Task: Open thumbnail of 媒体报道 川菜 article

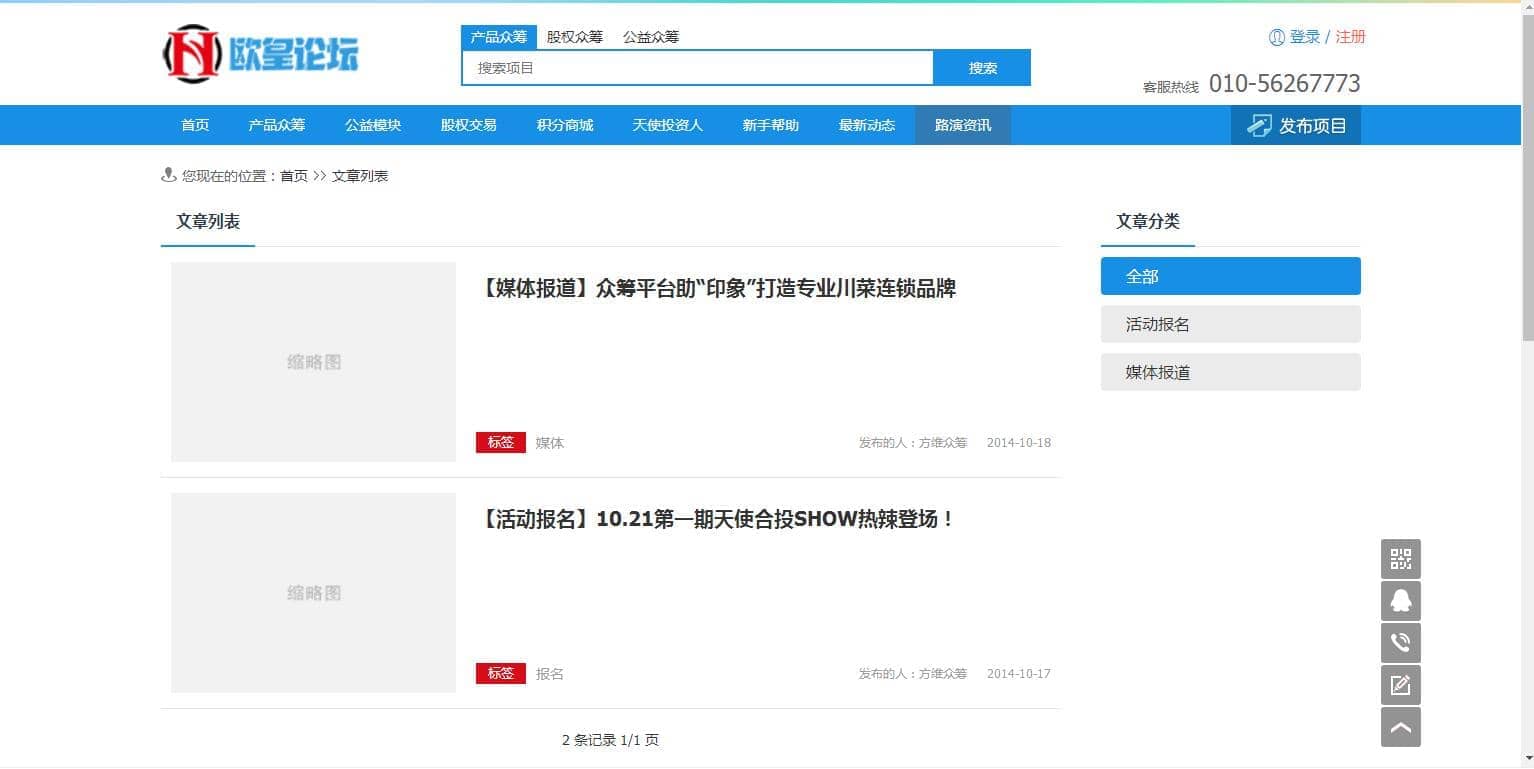Action: click(x=313, y=362)
